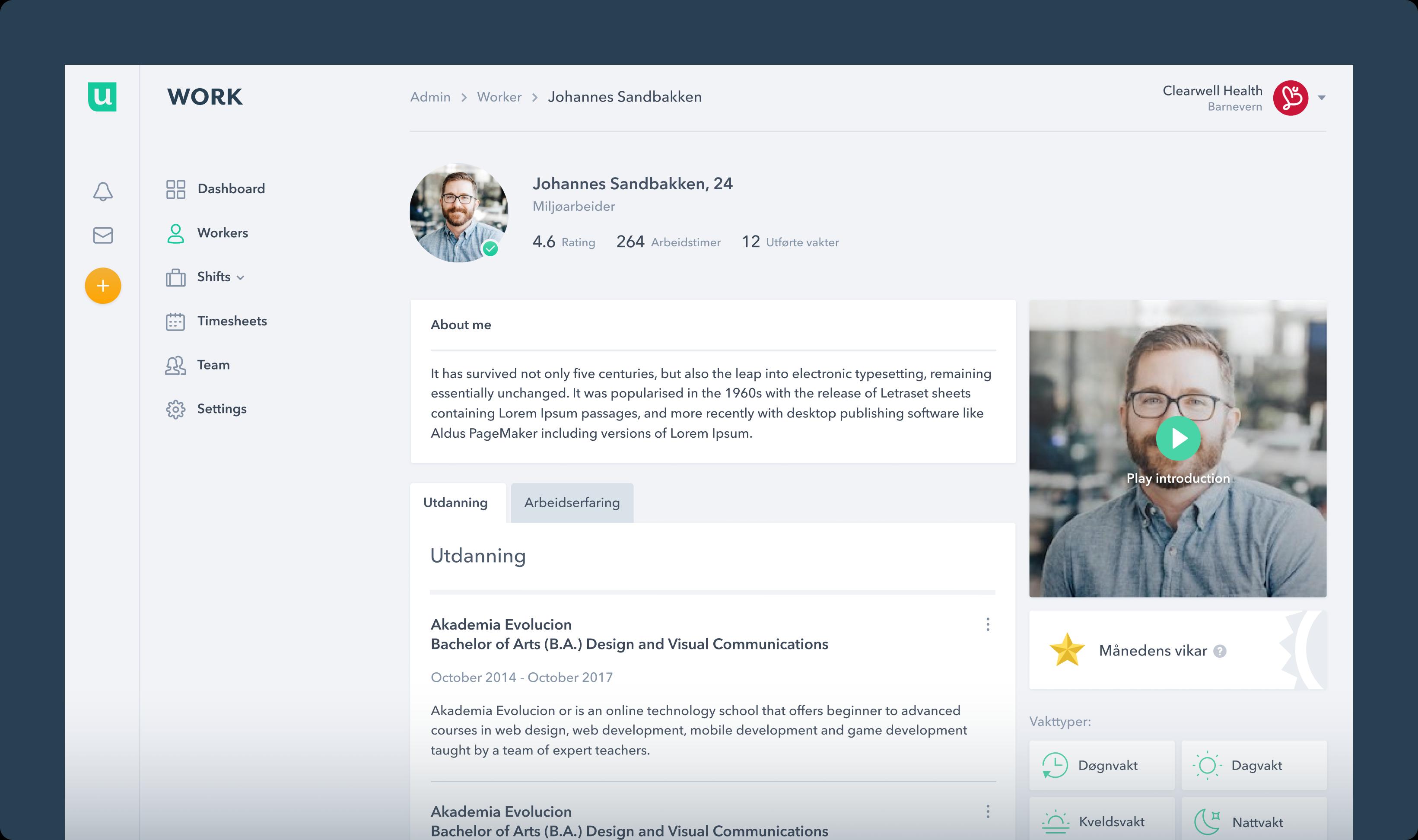
Task: Open the Timesheets calendar icon
Action: pos(175,321)
